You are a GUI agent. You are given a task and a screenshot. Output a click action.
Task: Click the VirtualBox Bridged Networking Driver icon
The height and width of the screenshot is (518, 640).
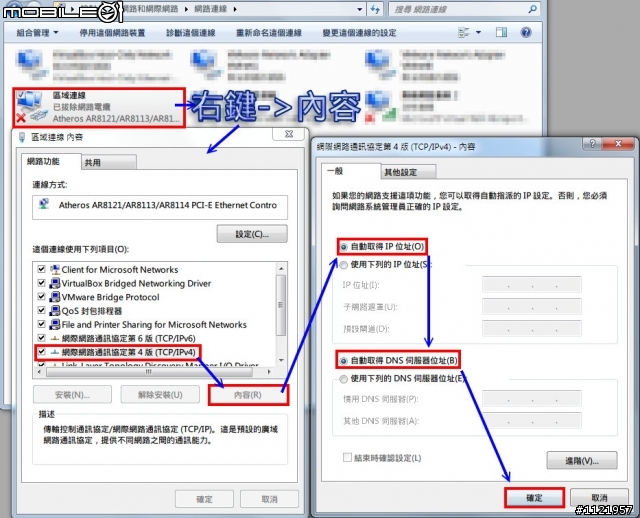click(55, 283)
